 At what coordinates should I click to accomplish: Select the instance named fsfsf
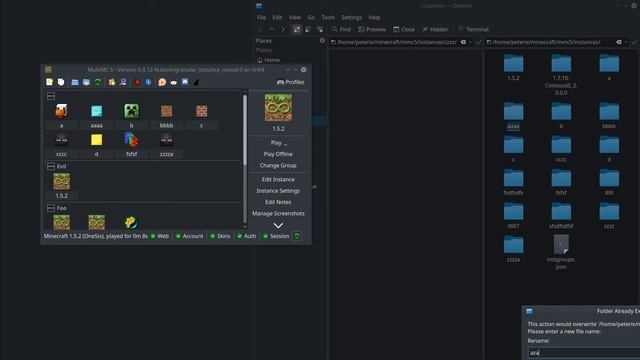(x=131, y=144)
